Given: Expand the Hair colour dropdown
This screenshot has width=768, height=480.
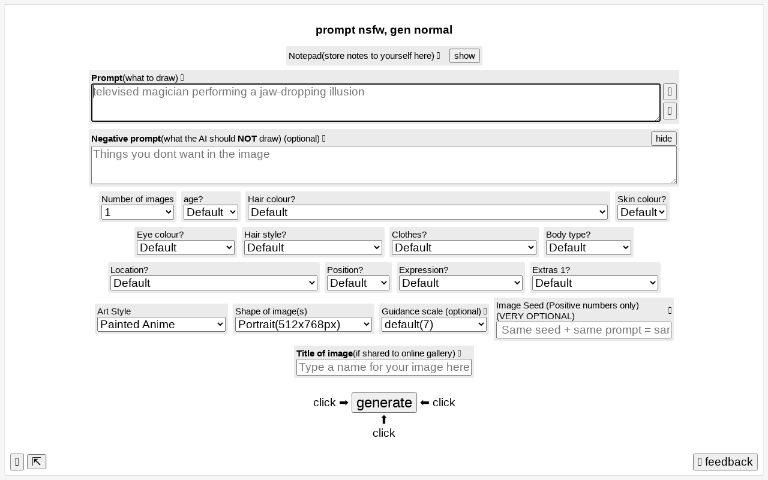Looking at the screenshot, I should pyautogui.click(x=428, y=212).
